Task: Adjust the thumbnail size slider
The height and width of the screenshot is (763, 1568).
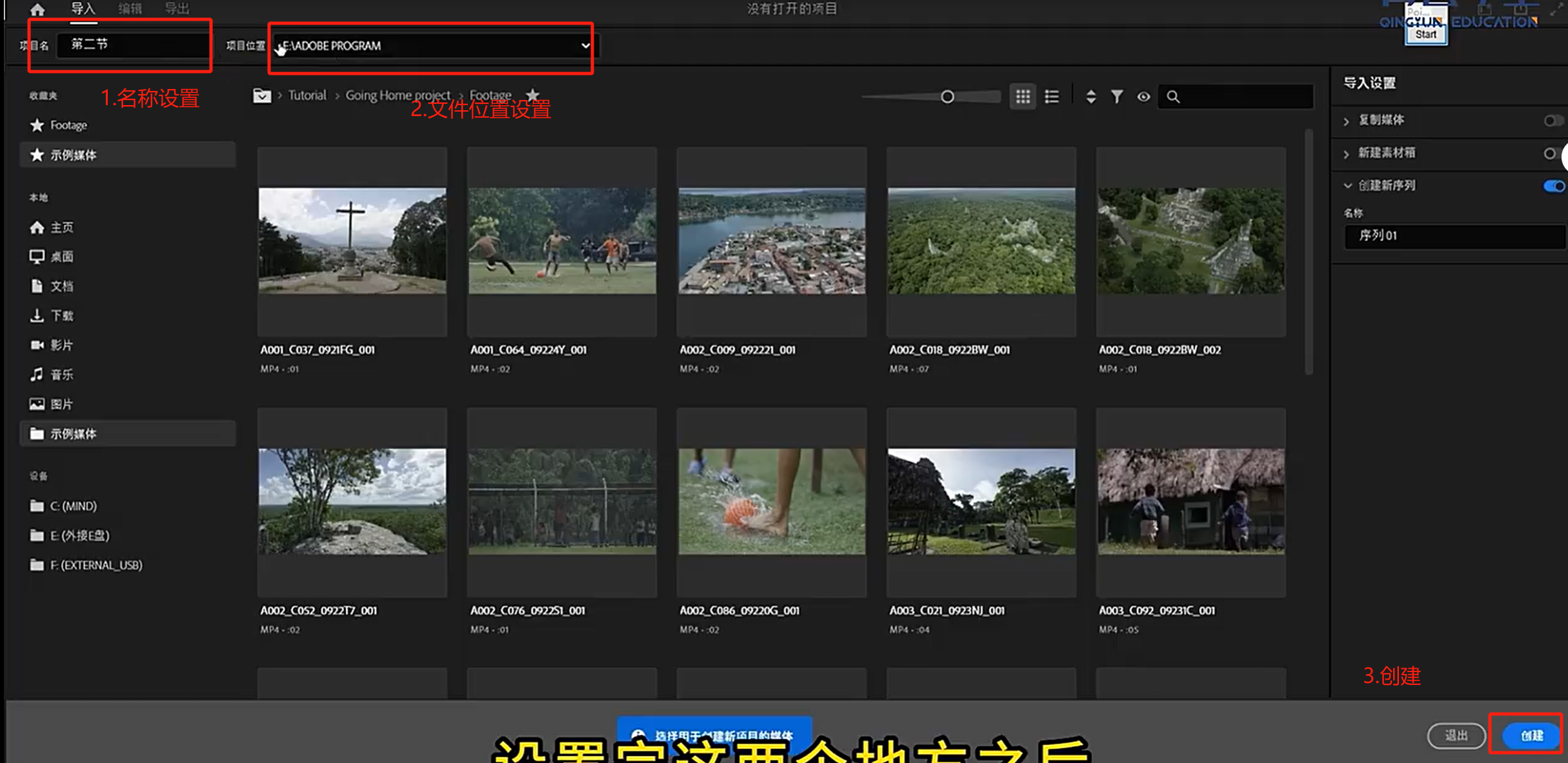Action: pyautogui.click(x=947, y=97)
